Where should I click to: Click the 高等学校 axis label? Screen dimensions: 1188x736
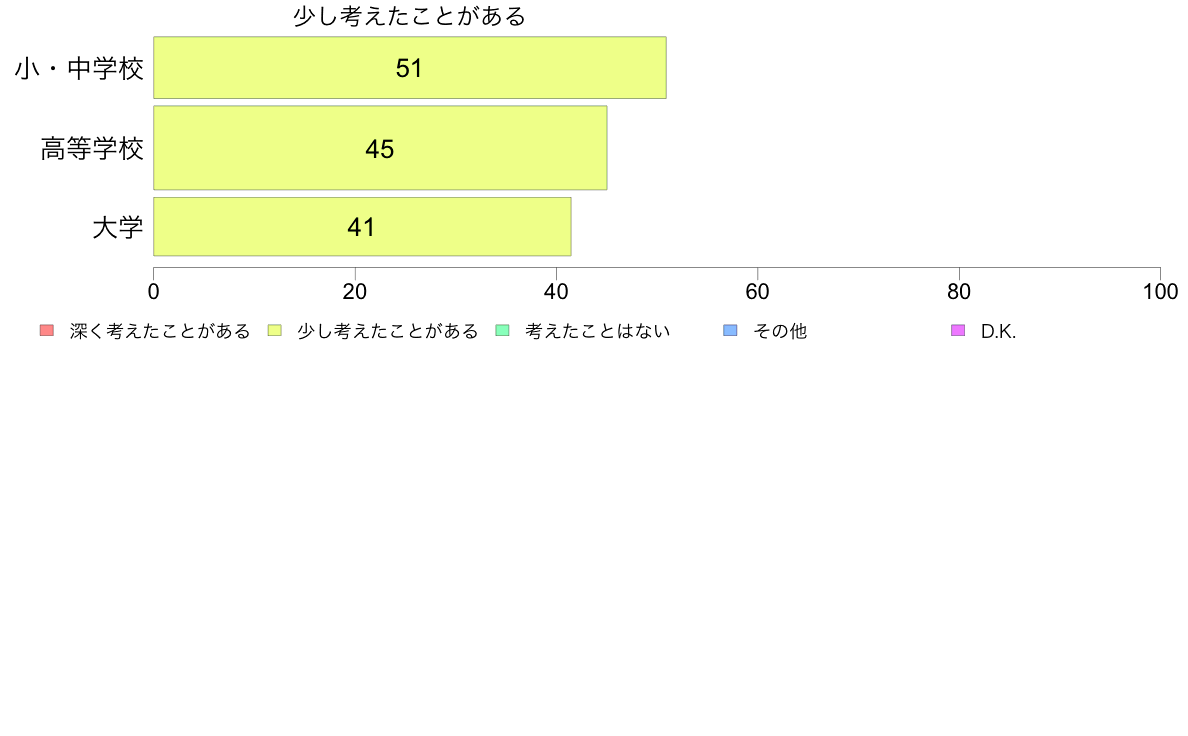[x=92, y=149]
